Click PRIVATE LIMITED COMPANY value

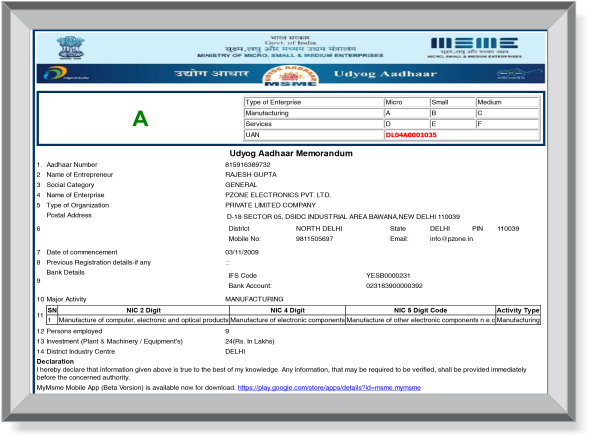[270, 205]
